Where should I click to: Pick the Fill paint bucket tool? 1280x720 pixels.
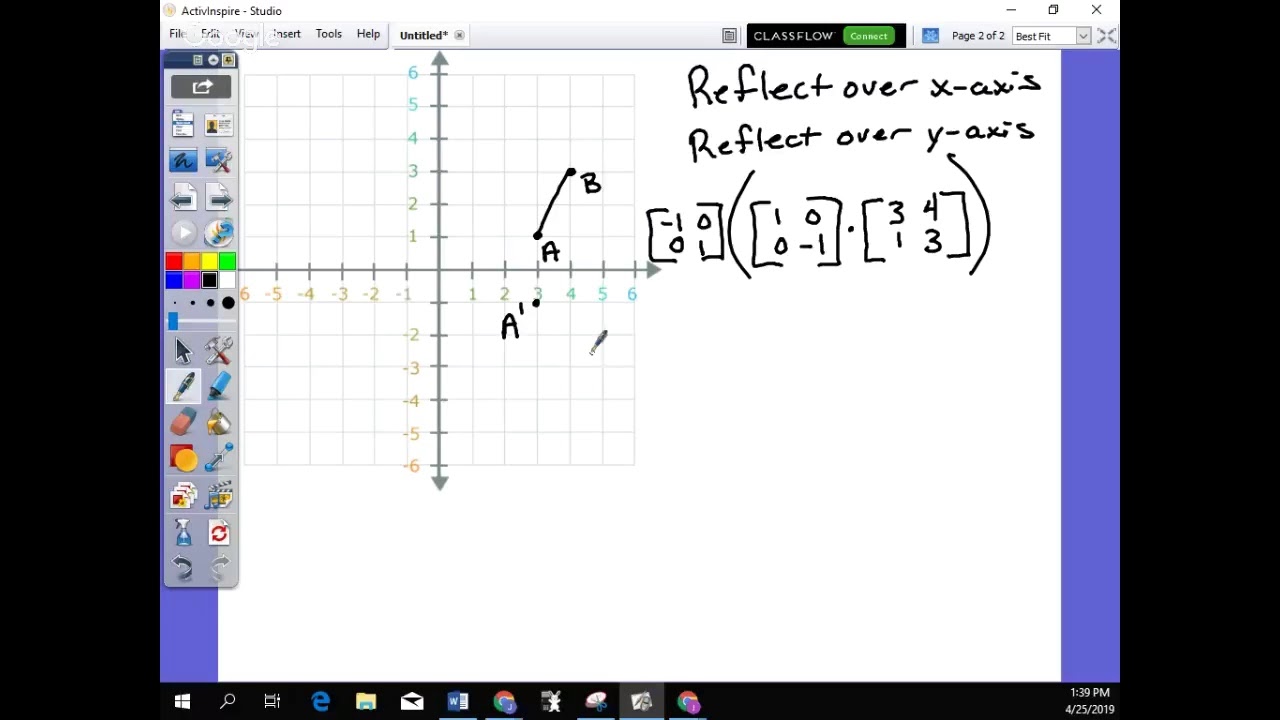point(219,423)
